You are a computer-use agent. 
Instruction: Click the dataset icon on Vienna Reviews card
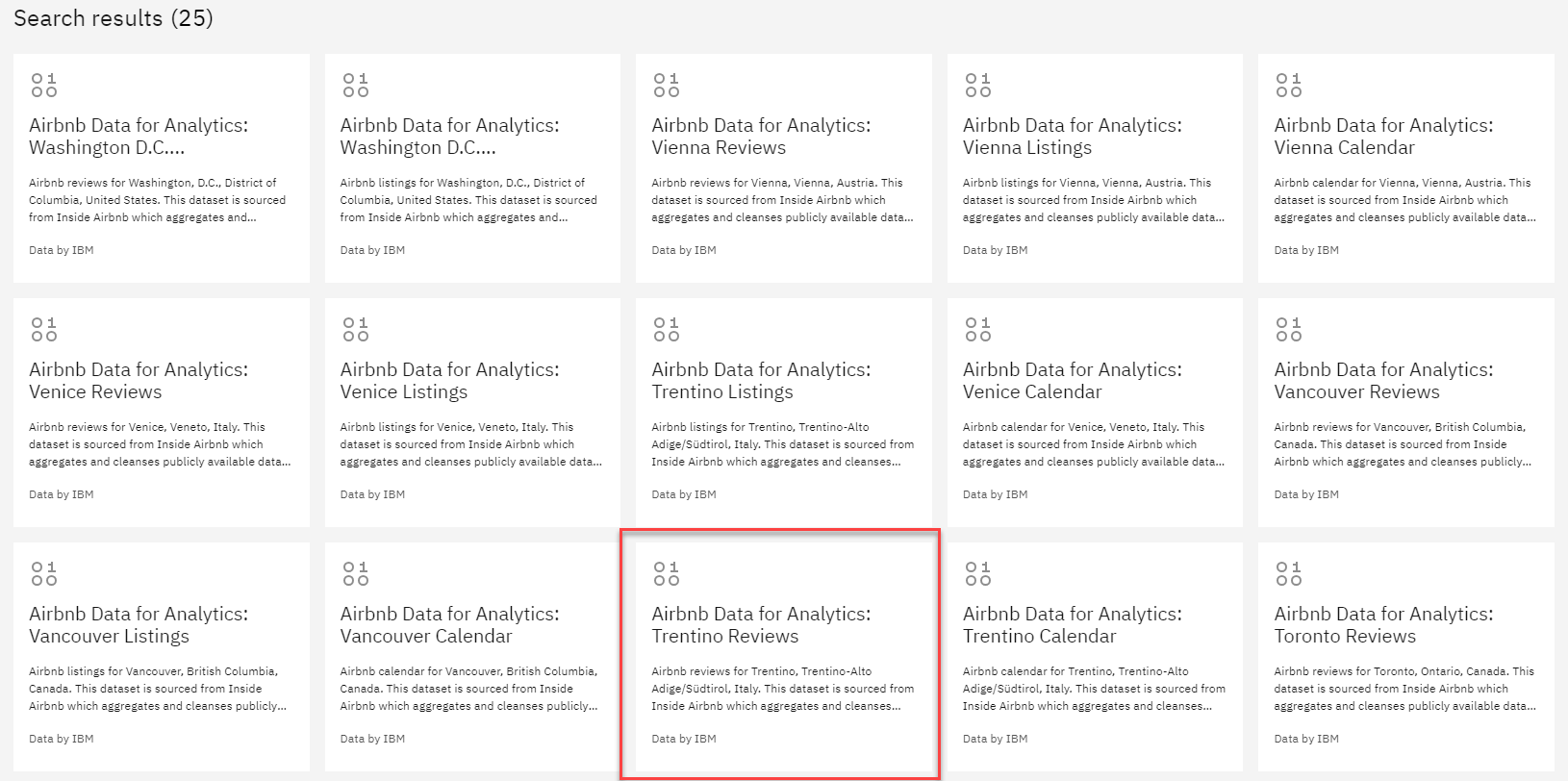pyautogui.click(x=666, y=86)
